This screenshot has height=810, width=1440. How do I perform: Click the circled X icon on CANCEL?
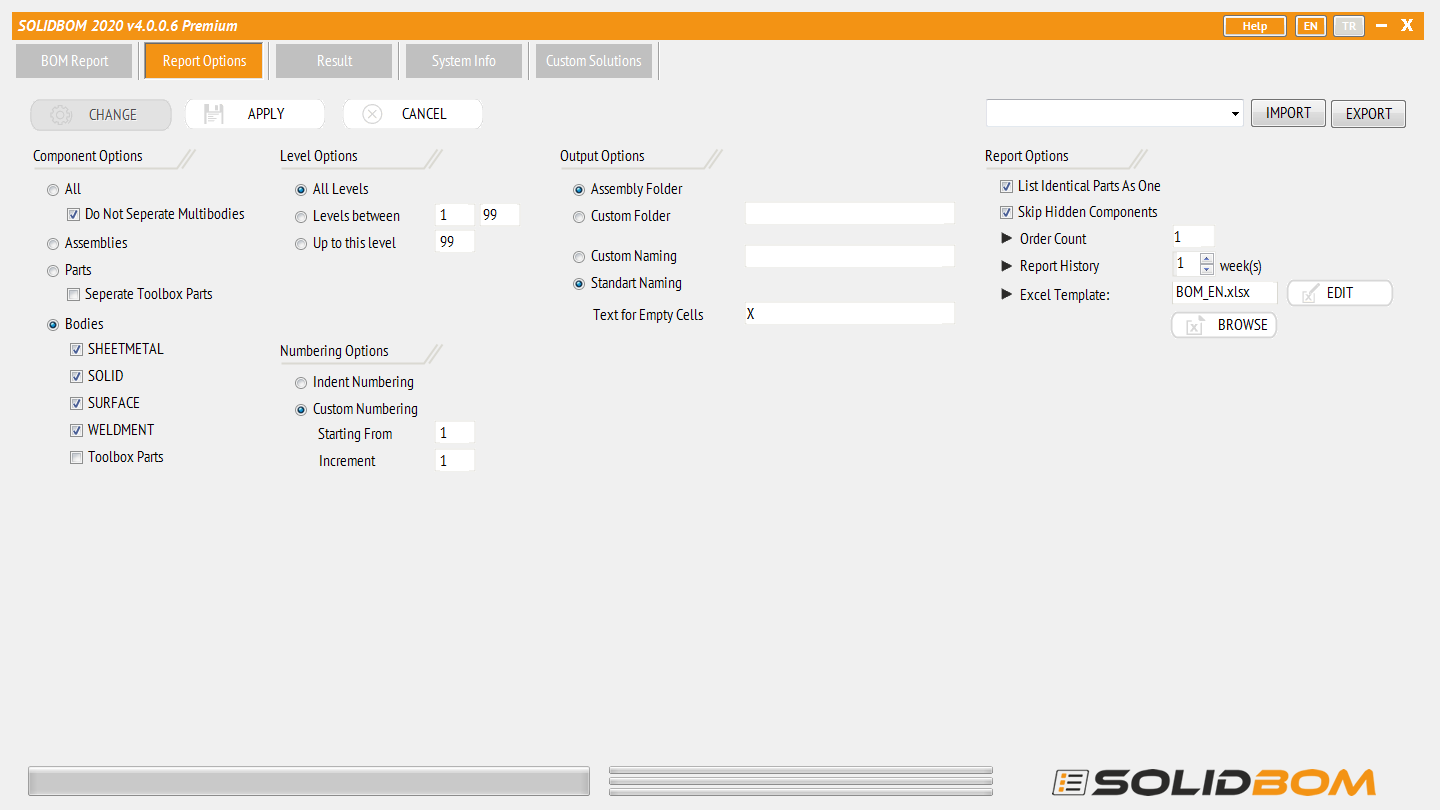point(372,114)
